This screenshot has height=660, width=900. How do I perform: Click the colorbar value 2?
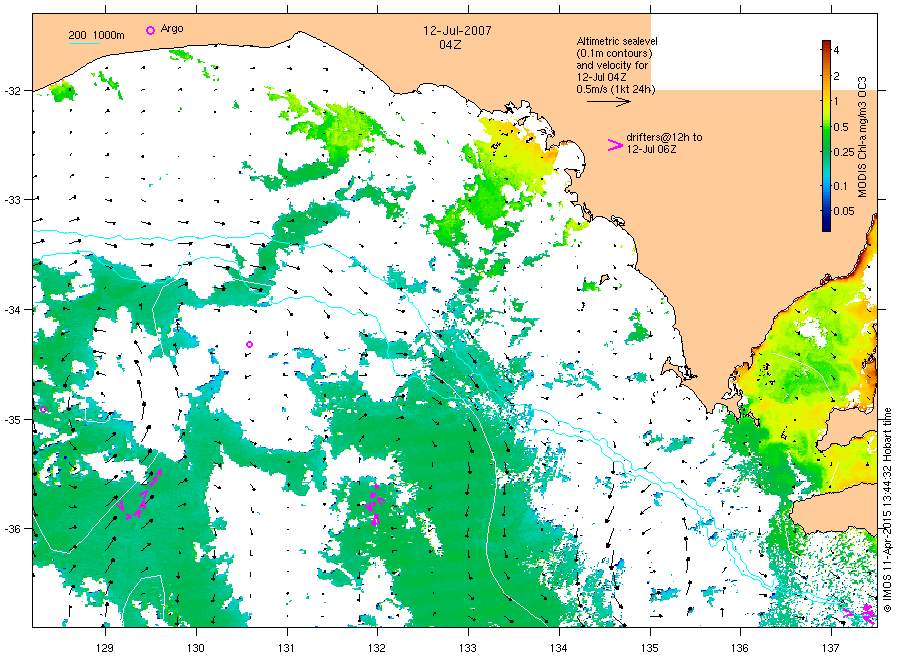coord(836,76)
